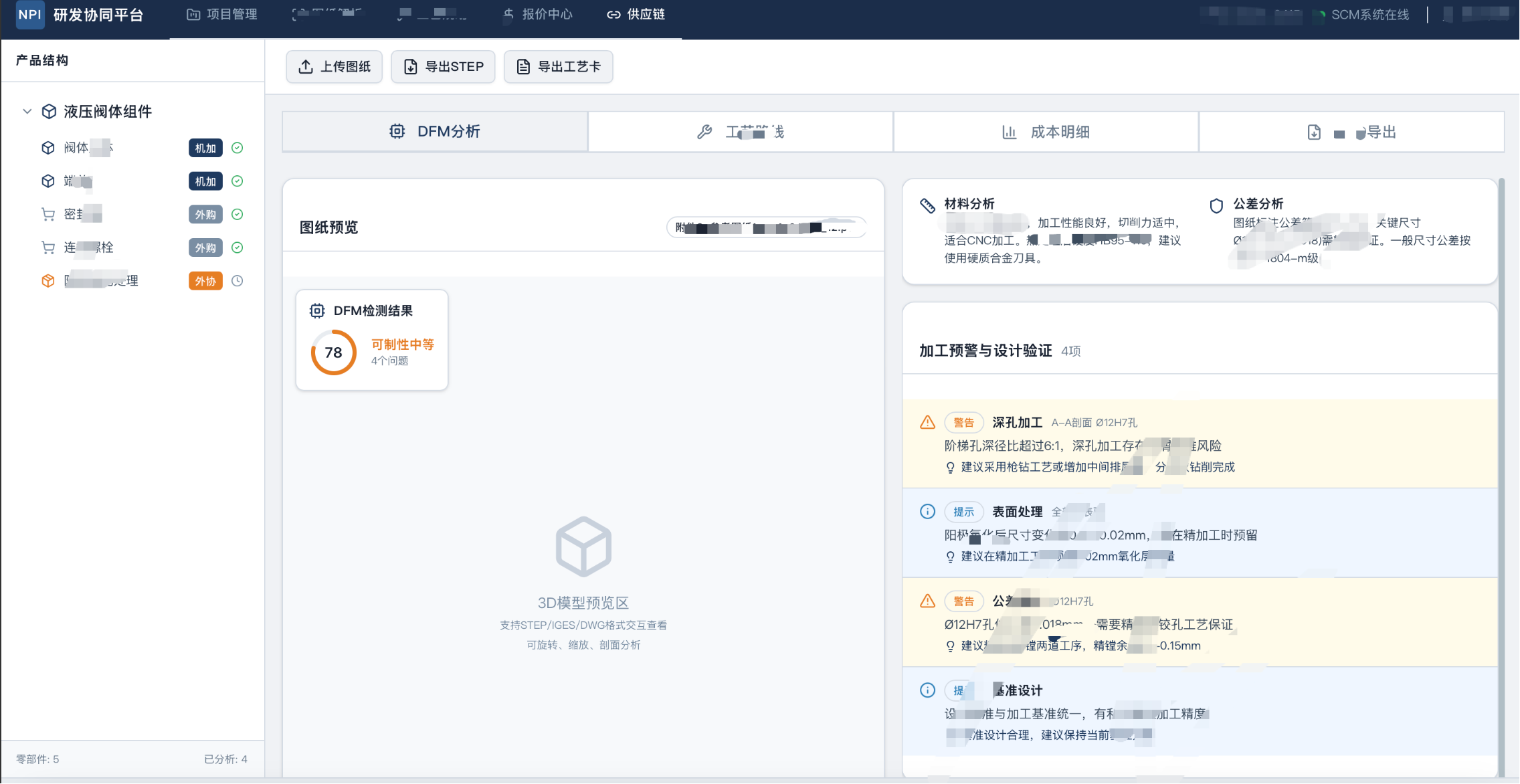Click the 零部件: 5 footer count
Viewport: 1520px width, 784px height.
37,759
